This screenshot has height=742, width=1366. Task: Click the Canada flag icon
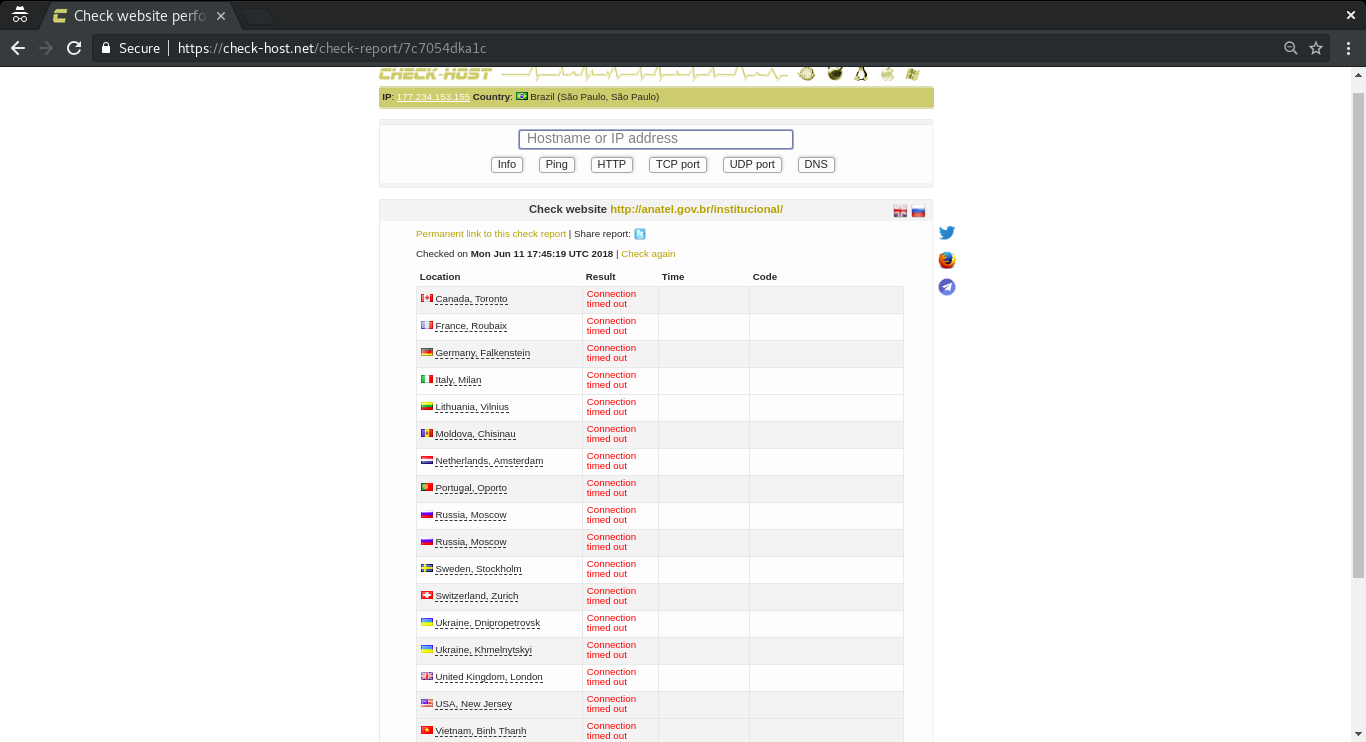427,298
